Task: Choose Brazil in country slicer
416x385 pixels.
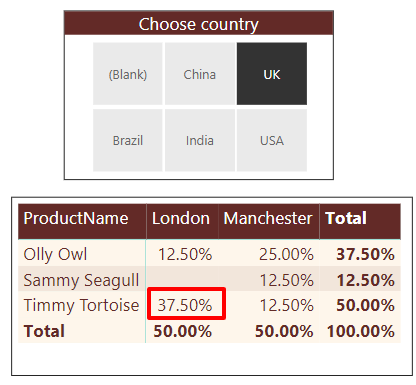Action: pos(128,140)
